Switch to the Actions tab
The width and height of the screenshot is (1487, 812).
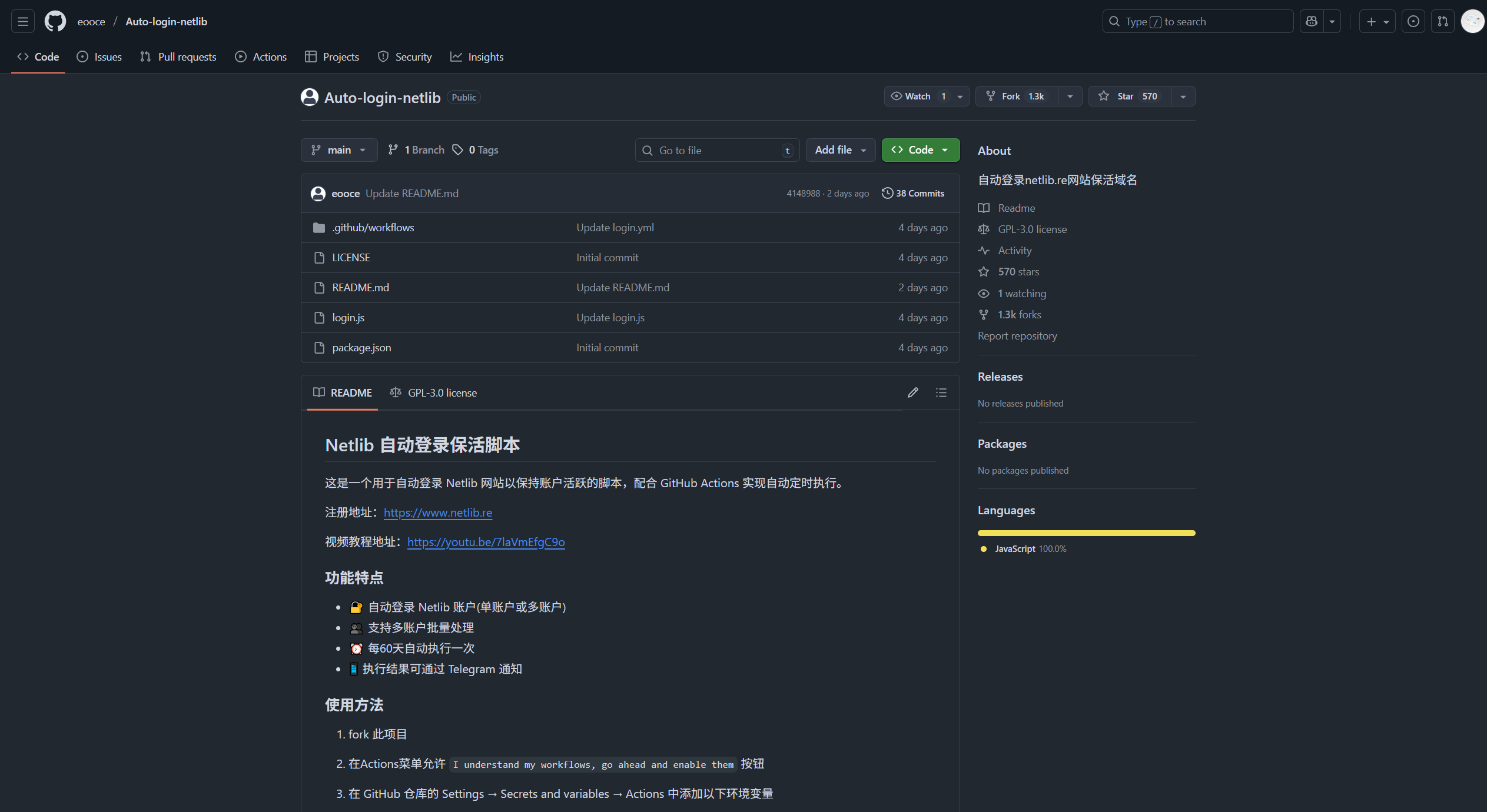point(261,57)
